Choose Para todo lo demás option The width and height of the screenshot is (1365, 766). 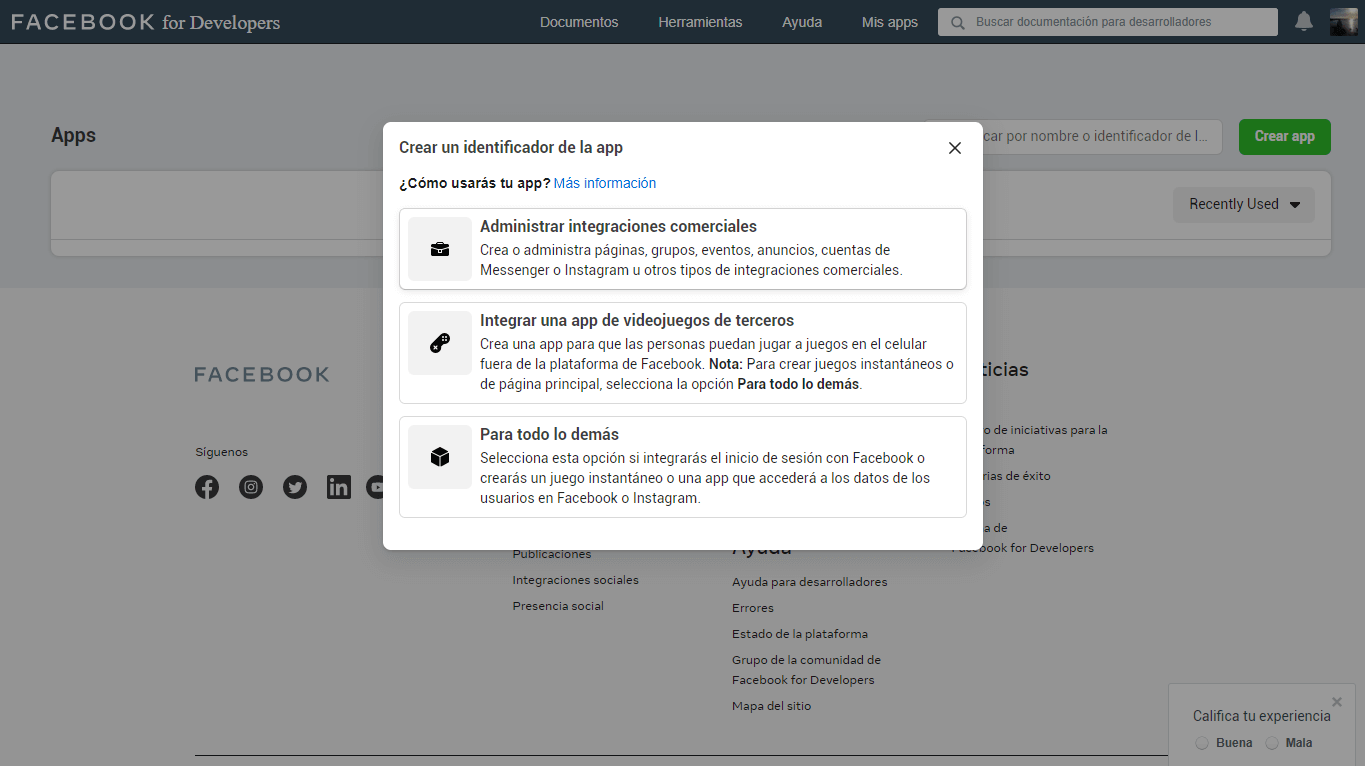coord(683,467)
